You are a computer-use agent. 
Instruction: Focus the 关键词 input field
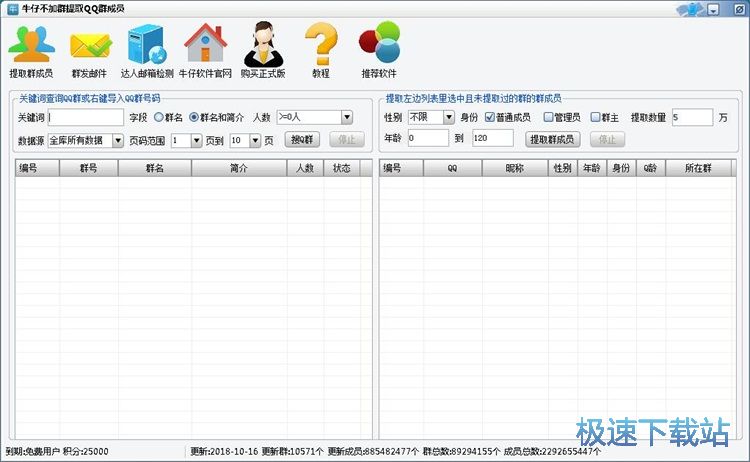(x=86, y=117)
